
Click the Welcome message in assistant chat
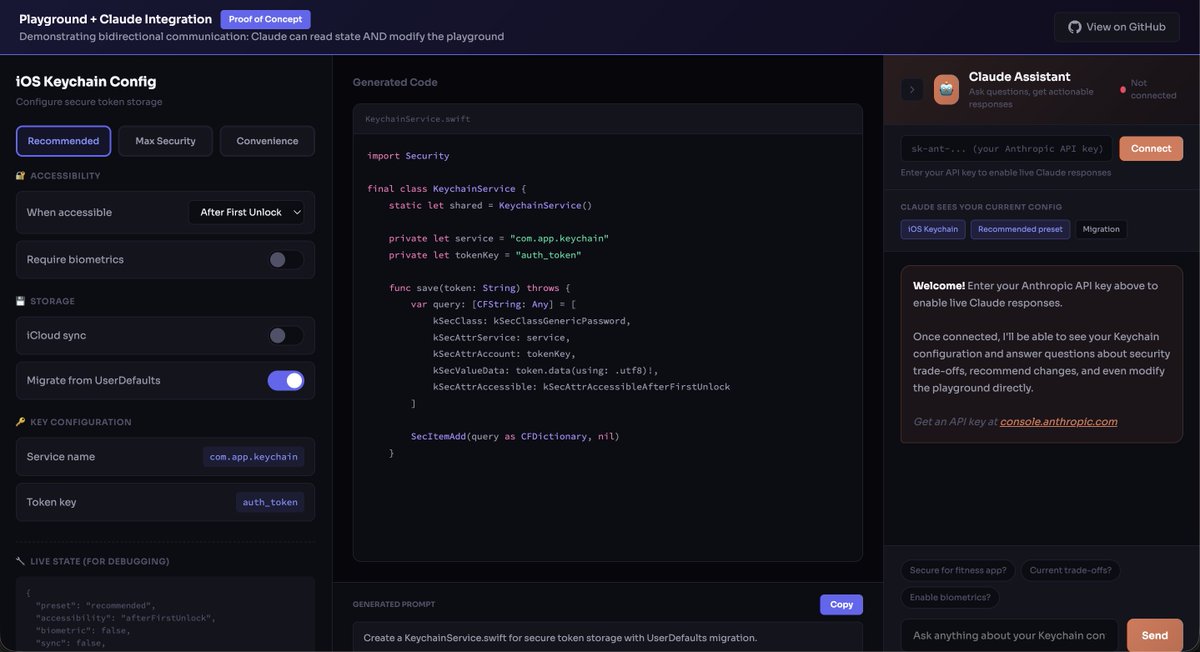coord(1042,353)
